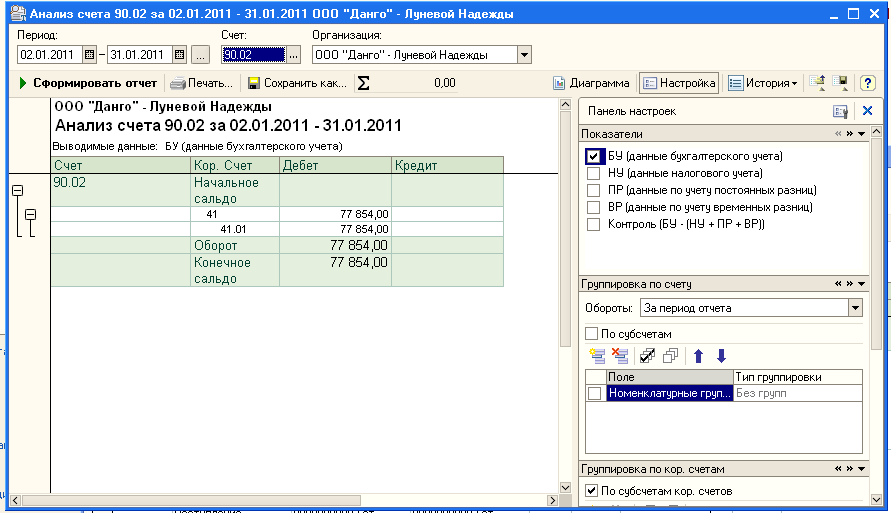The height and width of the screenshot is (513, 891).
Task: Toggle the Настройка panel button
Action: click(680, 83)
